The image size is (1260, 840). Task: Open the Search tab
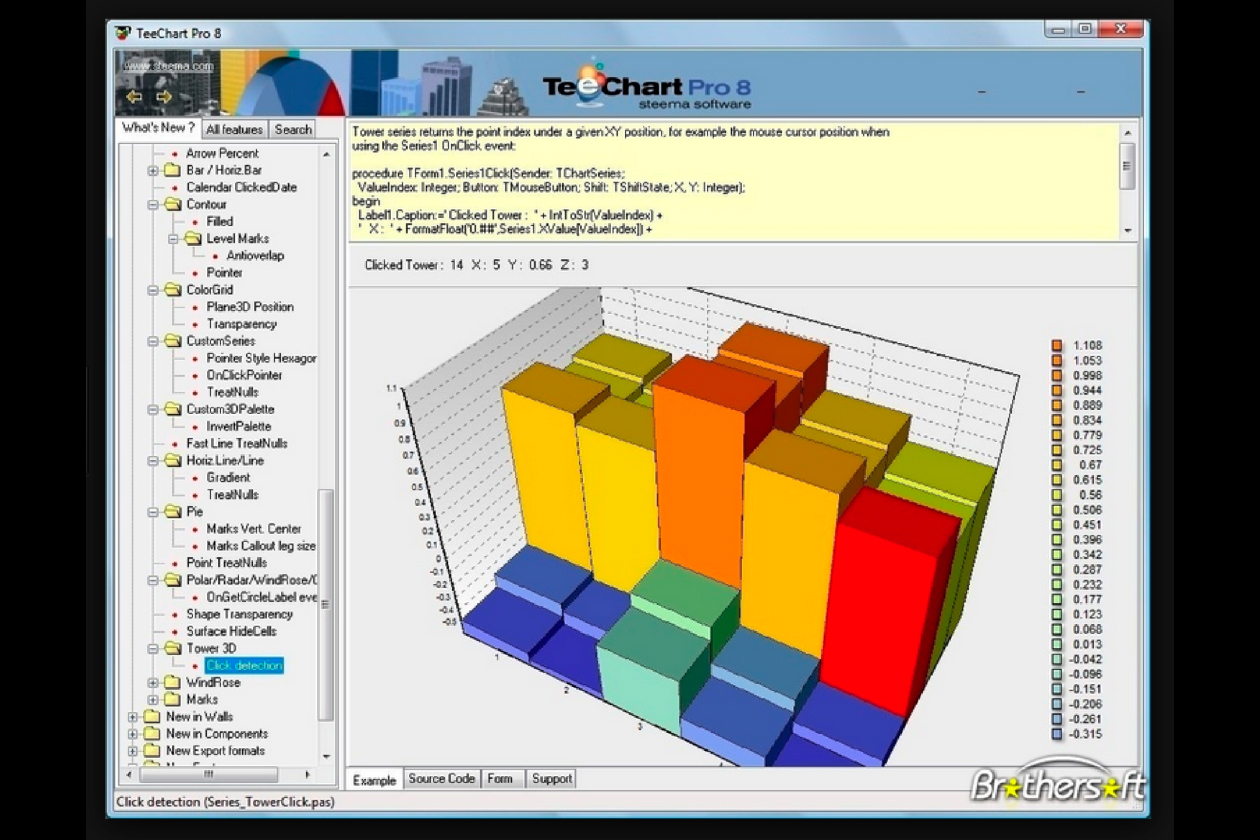pos(293,129)
